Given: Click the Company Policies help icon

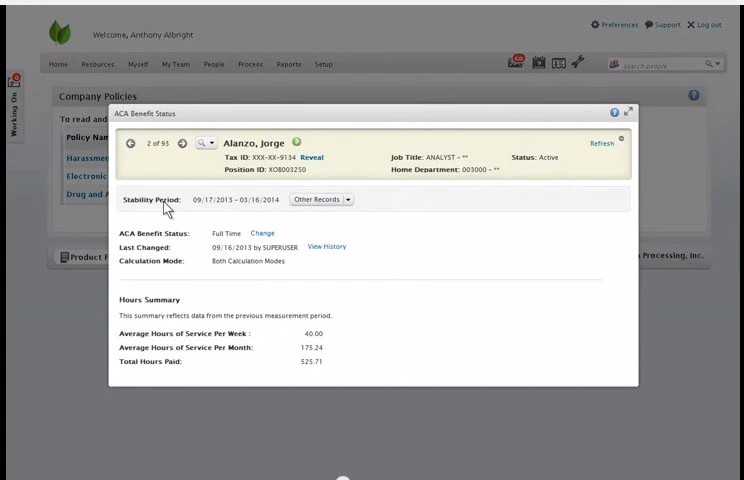Looking at the screenshot, I should [694, 95].
